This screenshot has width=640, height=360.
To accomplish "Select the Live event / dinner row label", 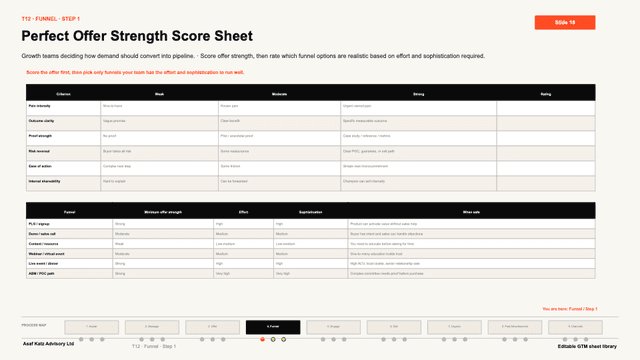I will [69, 264].
